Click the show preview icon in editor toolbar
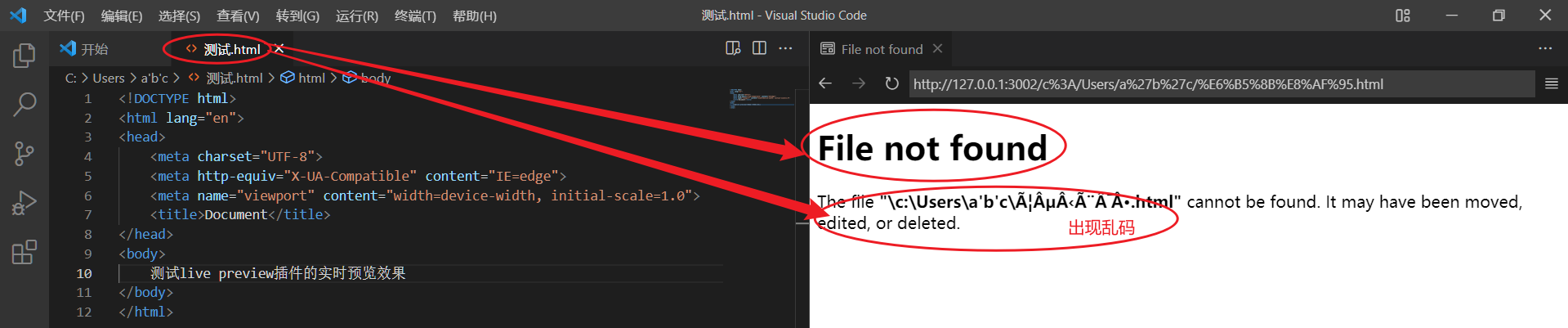 click(733, 49)
